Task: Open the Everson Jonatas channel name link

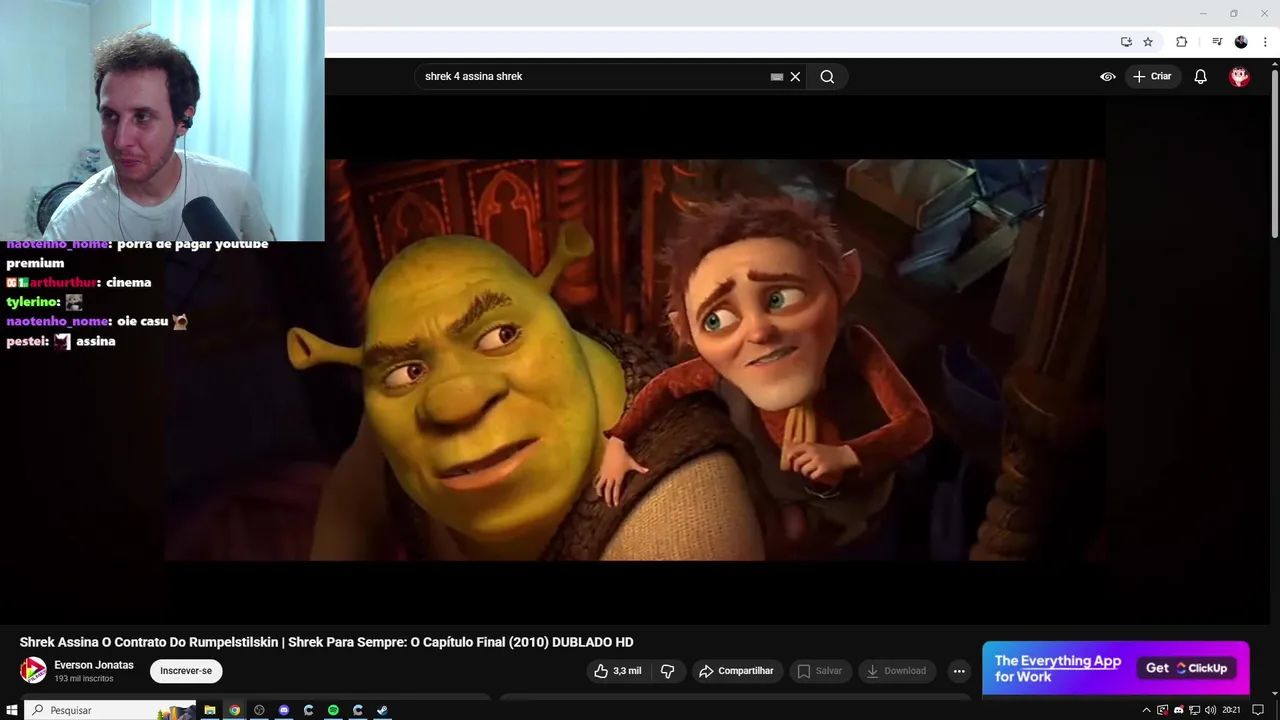Action: (x=94, y=665)
